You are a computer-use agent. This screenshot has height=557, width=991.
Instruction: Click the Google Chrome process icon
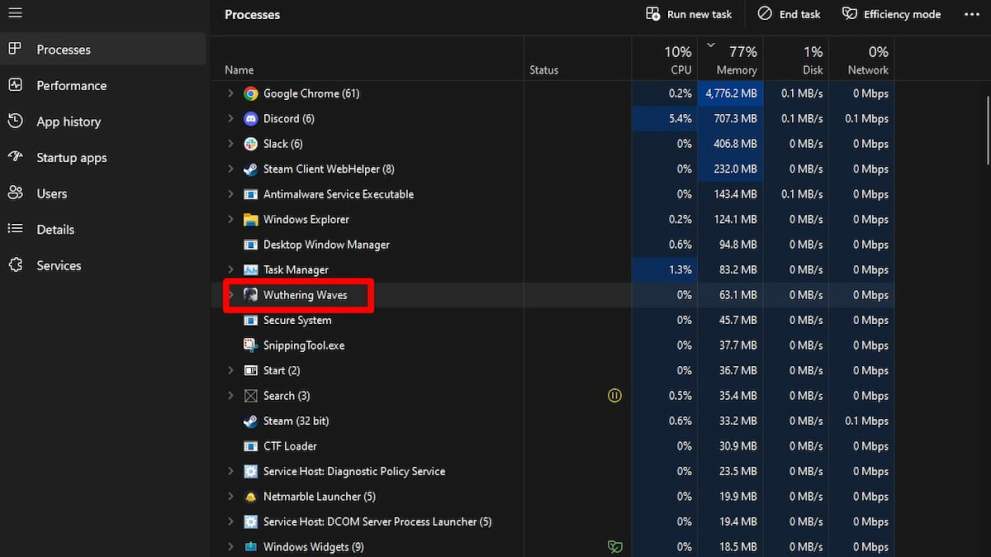click(251, 94)
